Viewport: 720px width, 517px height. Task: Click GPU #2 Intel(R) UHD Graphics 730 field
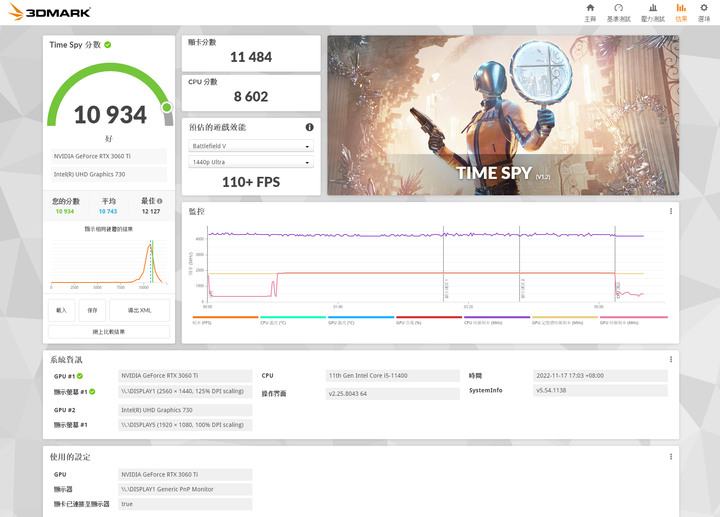pos(185,410)
